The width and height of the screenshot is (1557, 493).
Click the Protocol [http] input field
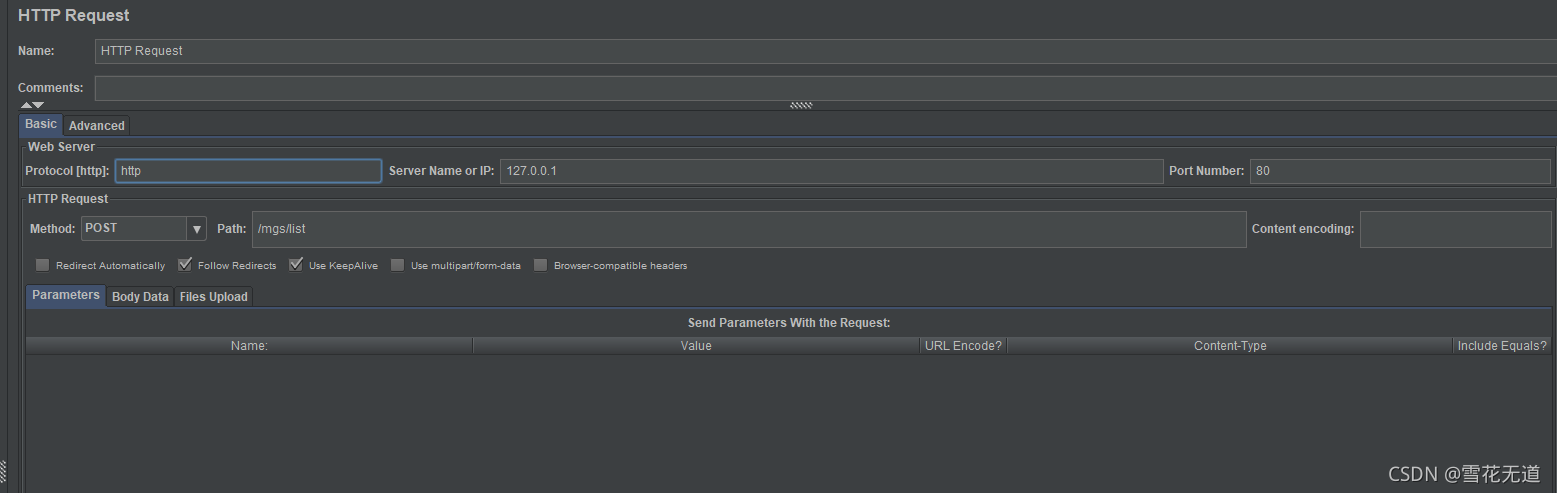tap(248, 171)
